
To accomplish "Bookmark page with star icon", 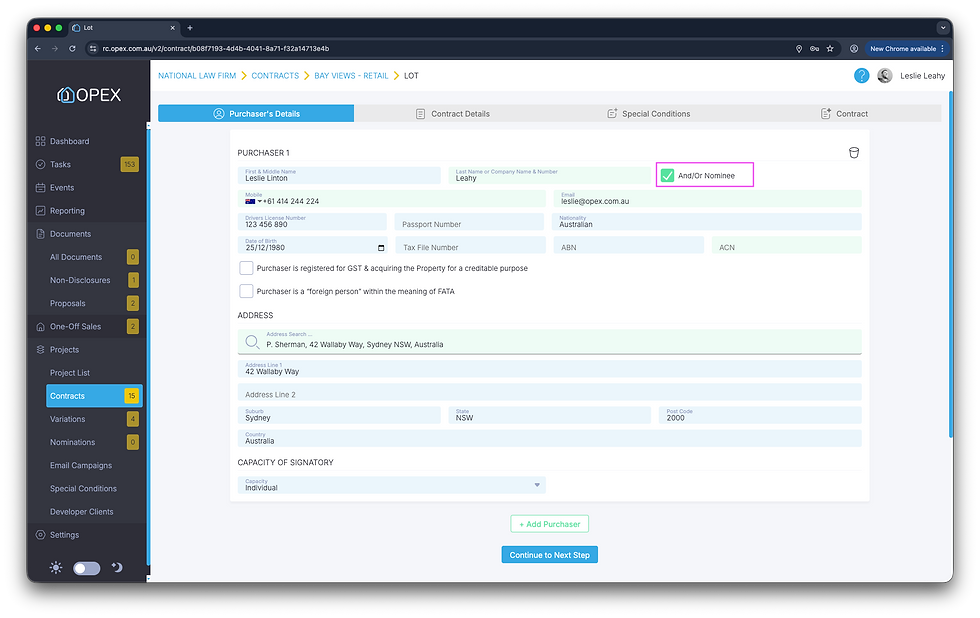I will point(830,49).
